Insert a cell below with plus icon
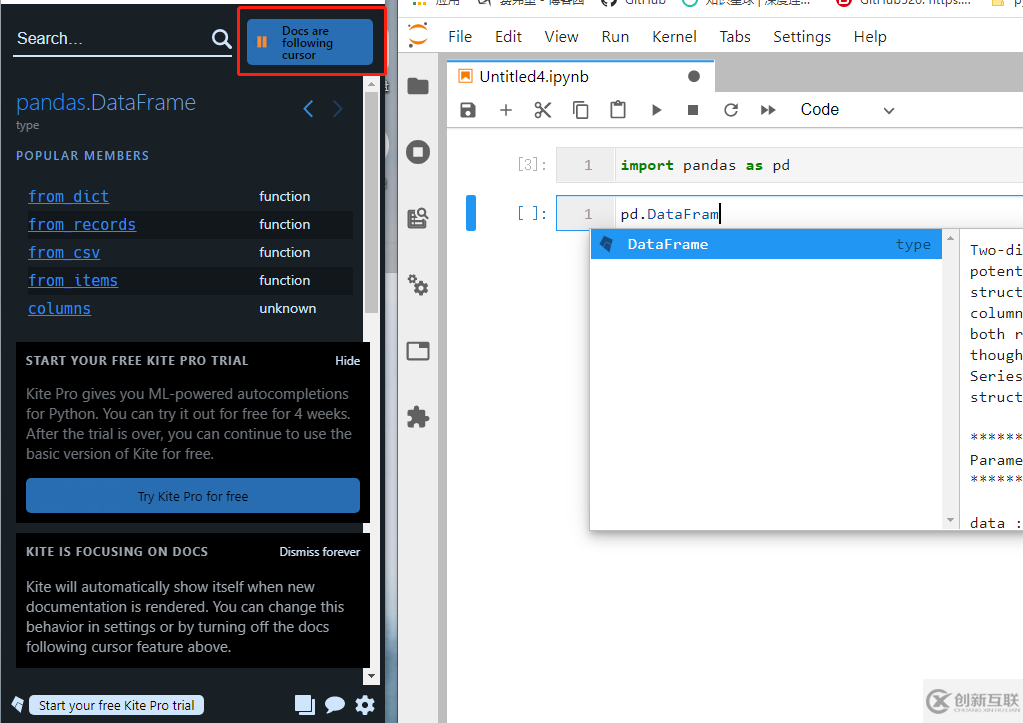The image size is (1023, 723). tap(506, 110)
